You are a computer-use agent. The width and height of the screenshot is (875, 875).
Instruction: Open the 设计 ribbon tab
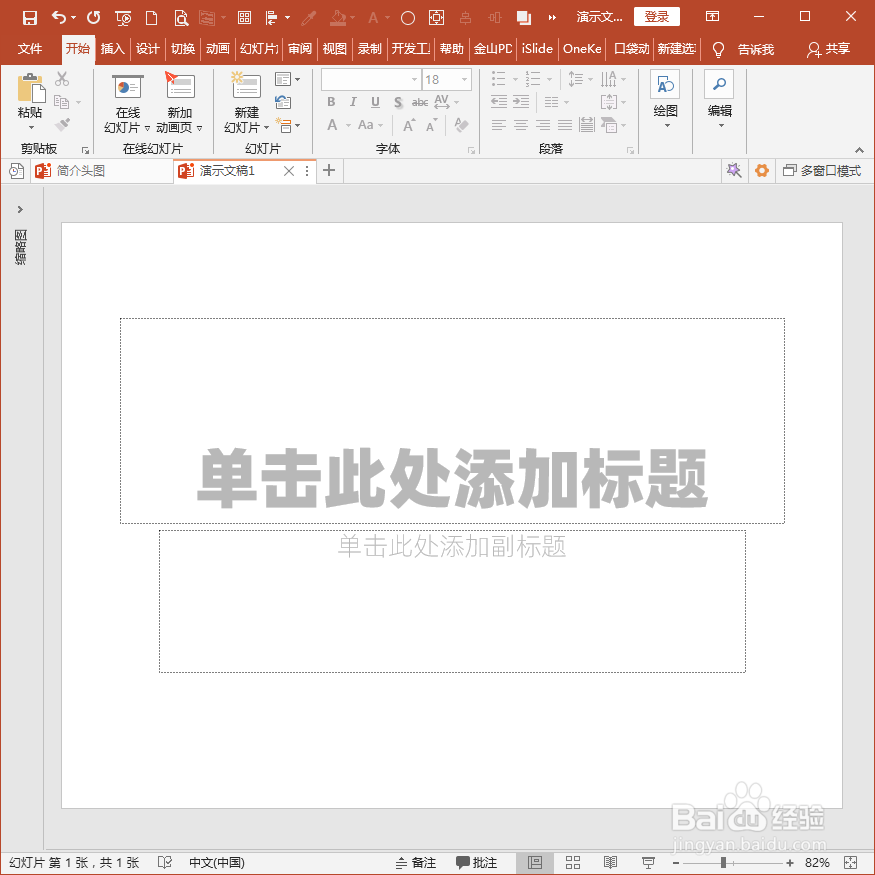point(147,48)
